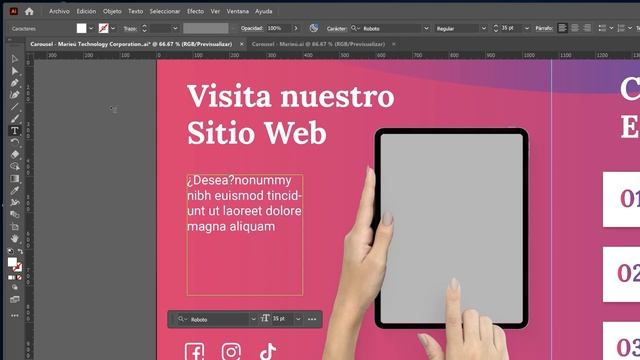Click the control bar fill swatch

coord(82,28)
